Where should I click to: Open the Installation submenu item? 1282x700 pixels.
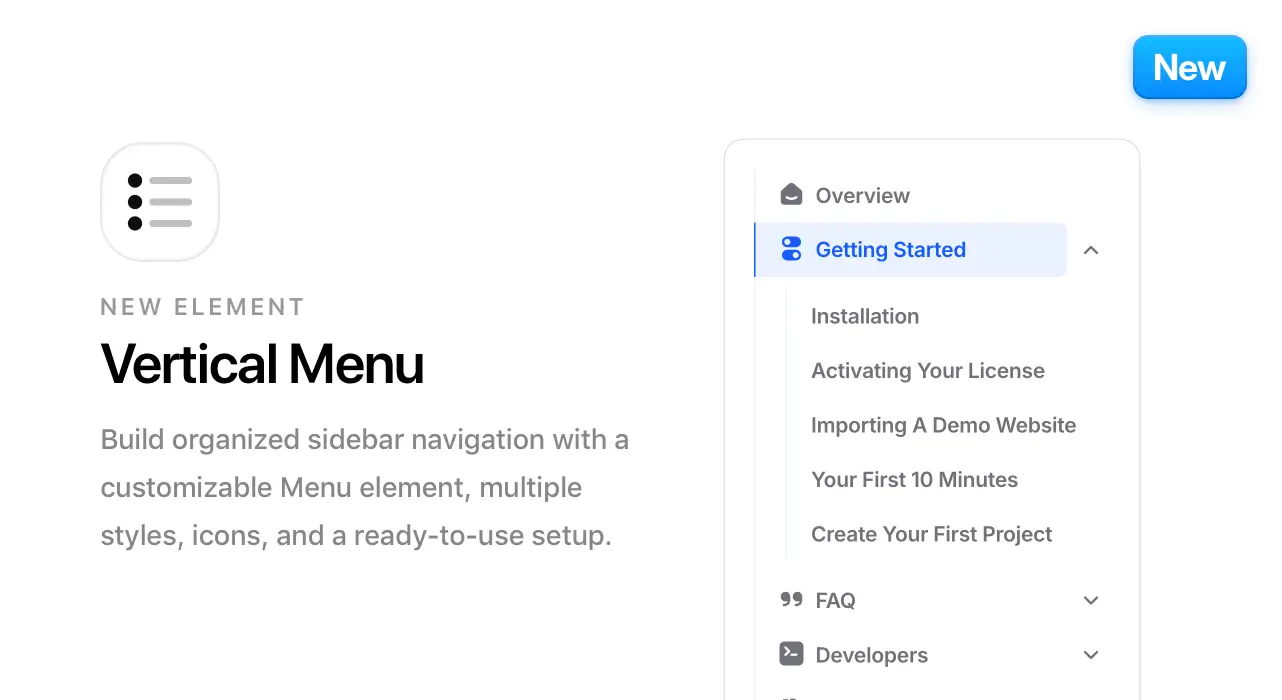pyautogui.click(x=864, y=316)
